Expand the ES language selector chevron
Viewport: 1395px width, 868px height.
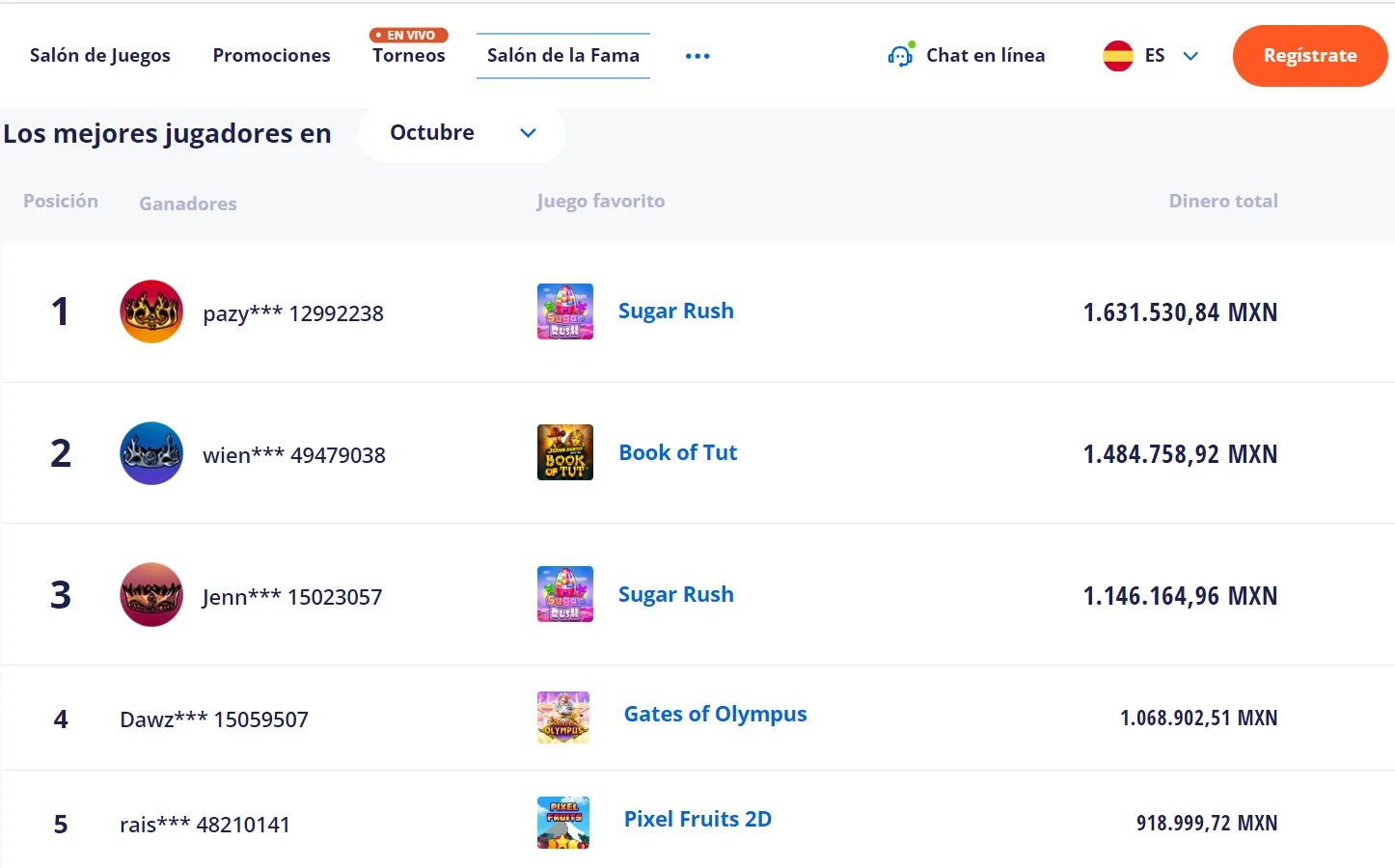pyautogui.click(x=1190, y=56)
